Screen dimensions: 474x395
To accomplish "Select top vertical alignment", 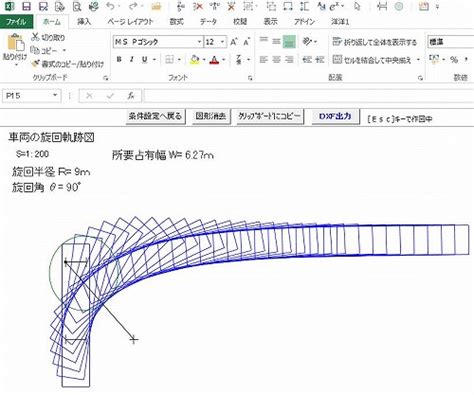I will [x=264, y=41].
